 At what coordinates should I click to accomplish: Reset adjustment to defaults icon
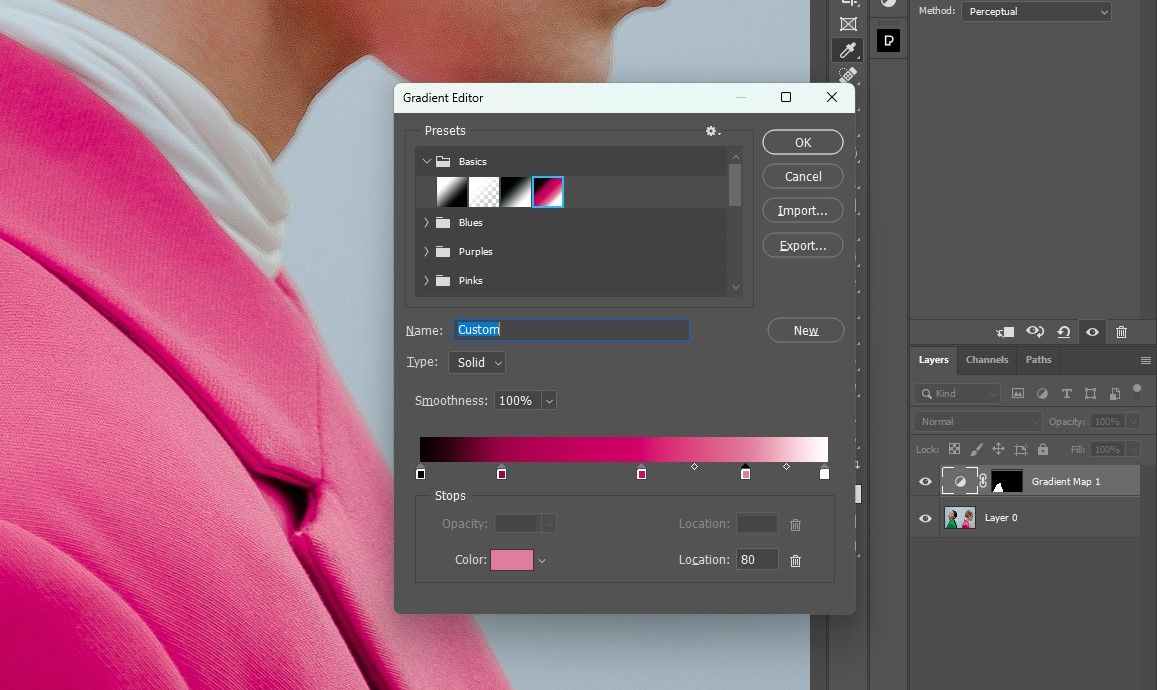click(x=1063, y=332)
